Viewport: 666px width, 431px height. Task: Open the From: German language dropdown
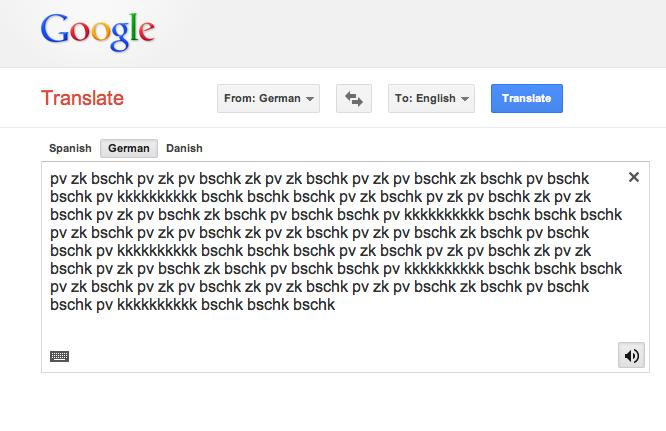pos(268,99)
